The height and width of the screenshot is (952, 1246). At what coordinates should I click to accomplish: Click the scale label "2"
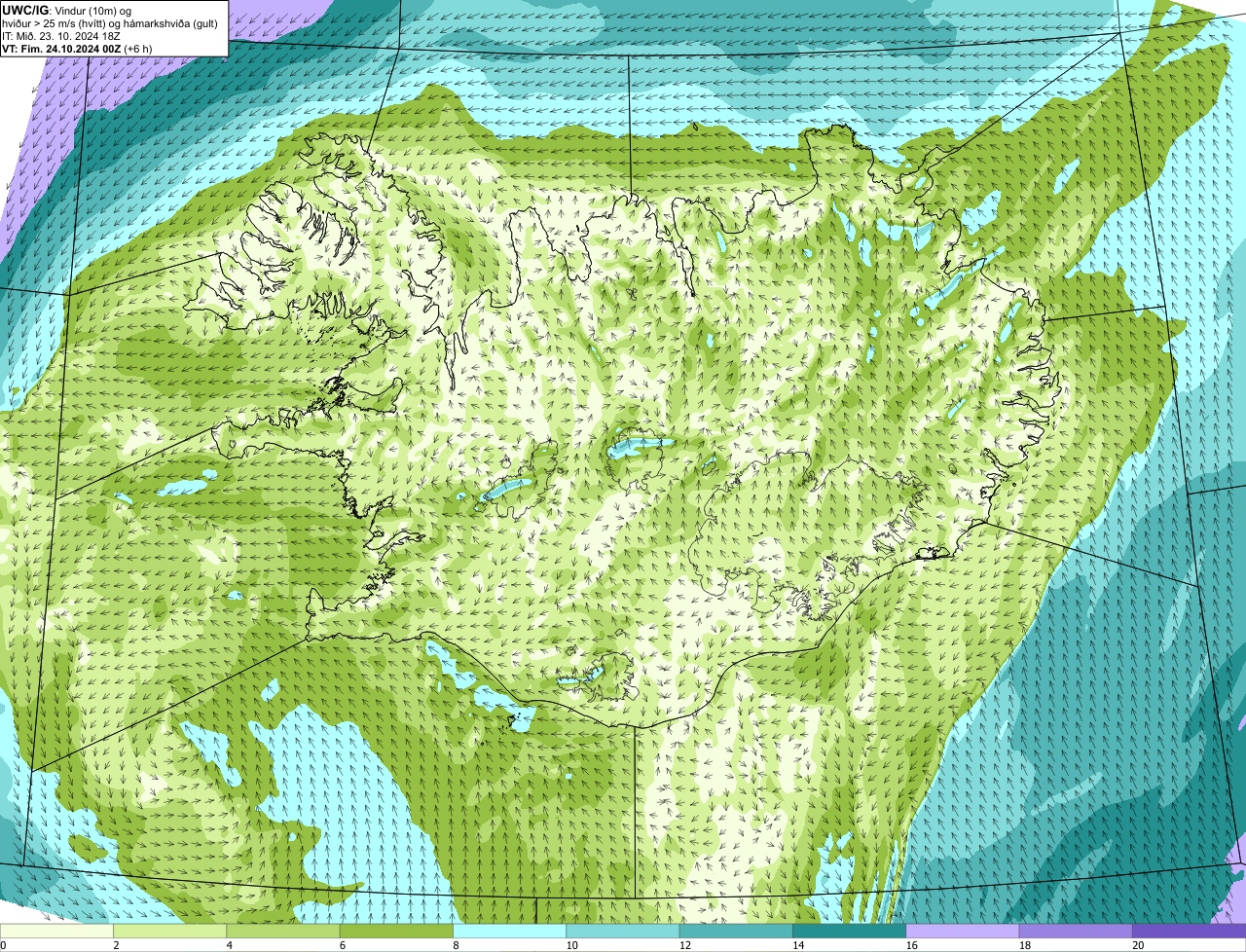(116, 944)
